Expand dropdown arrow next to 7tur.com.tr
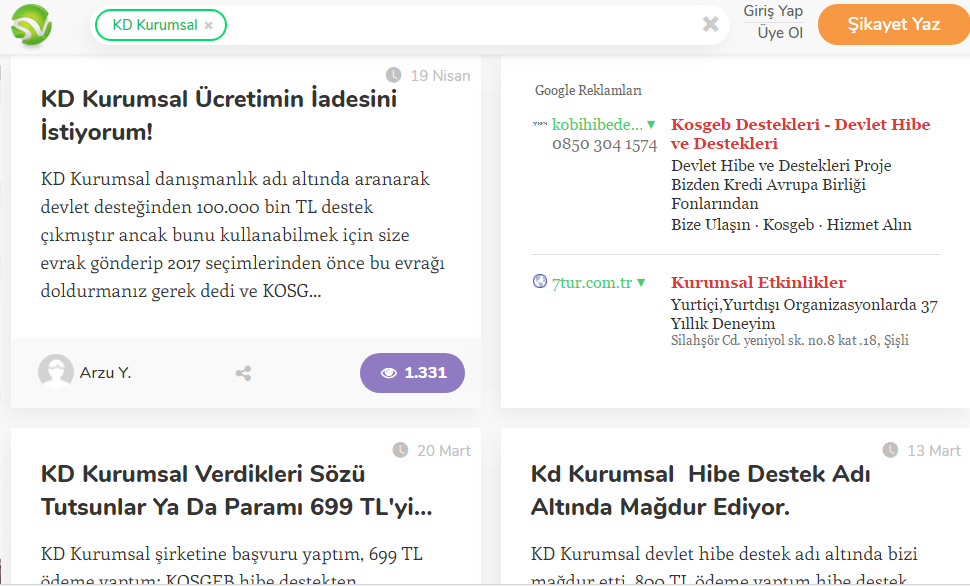 [641, 283]
